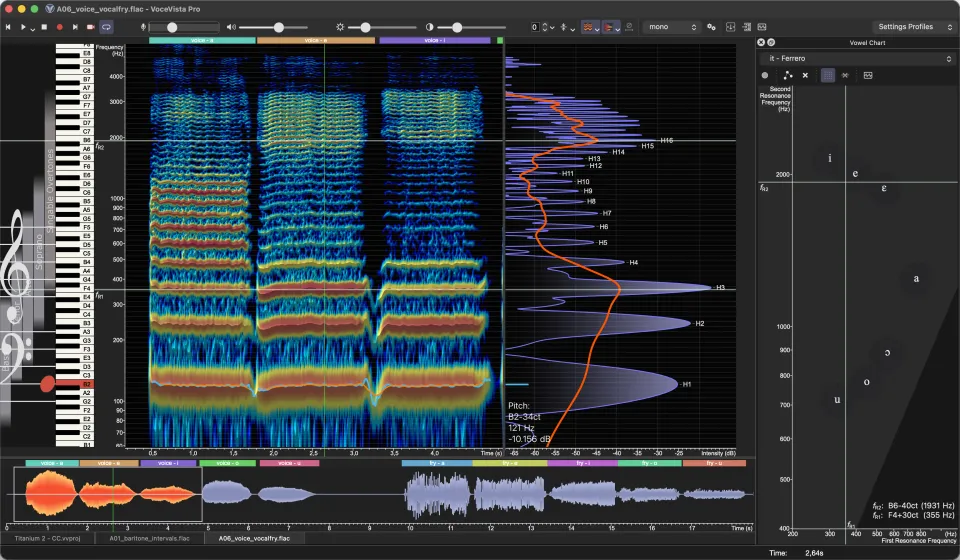Switch to the A06_voice_vocalfry.flac tab
The width and height of the screenshot is (960, 560).
254,539
